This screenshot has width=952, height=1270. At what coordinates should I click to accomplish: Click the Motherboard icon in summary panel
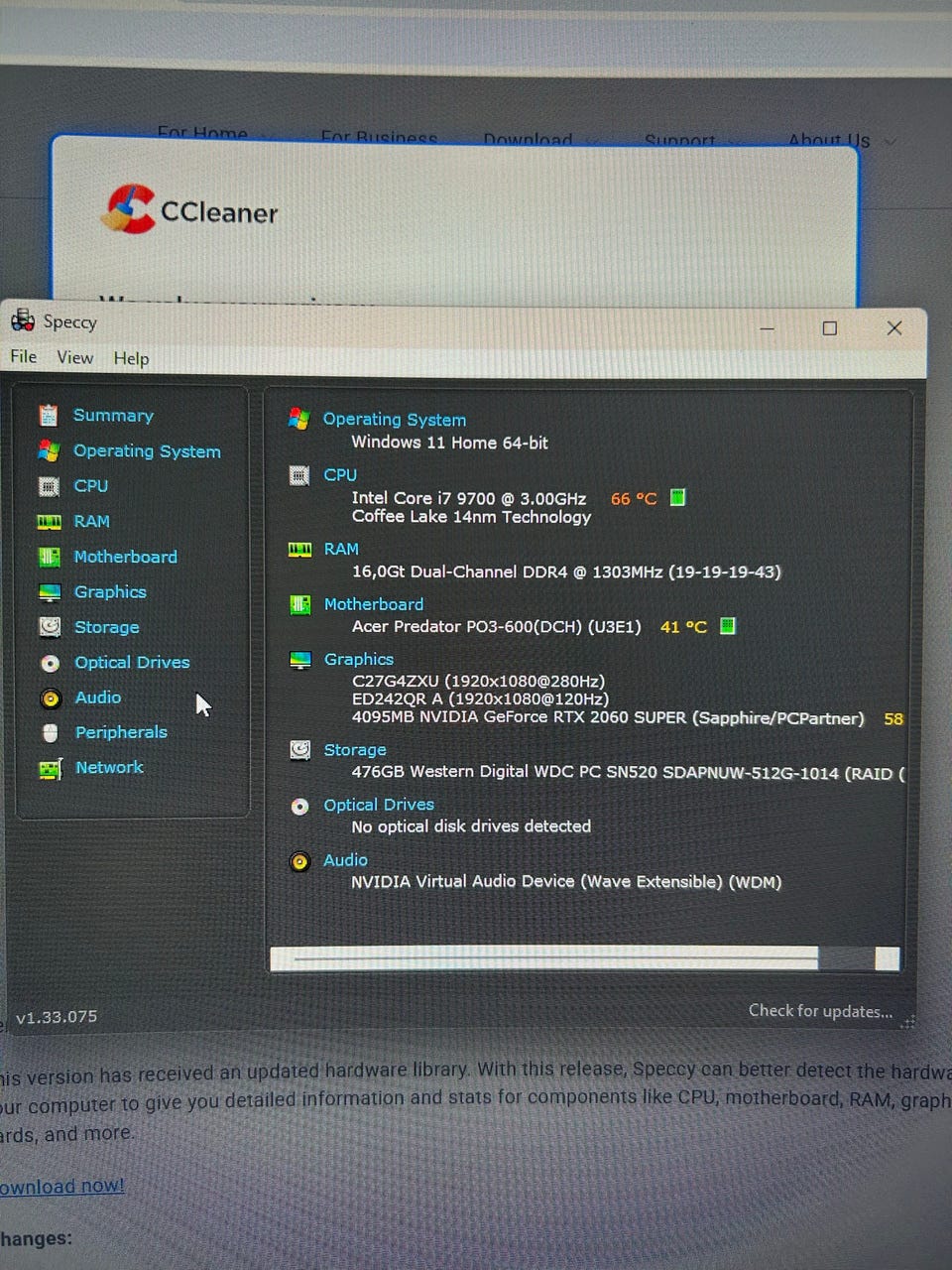pyautogui.click(x=299, y=604)
